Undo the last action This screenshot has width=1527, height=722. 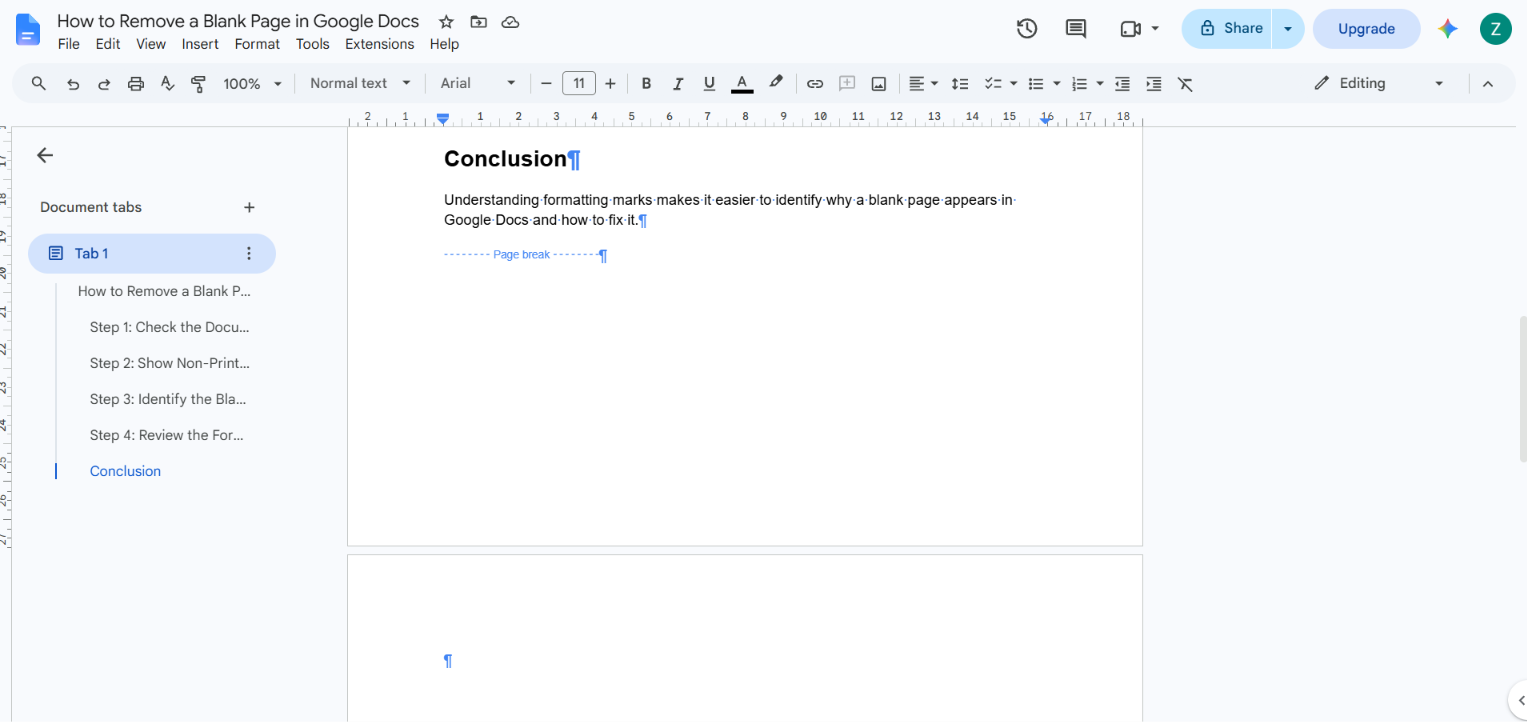pyautogui.click(x=73, y=84)
